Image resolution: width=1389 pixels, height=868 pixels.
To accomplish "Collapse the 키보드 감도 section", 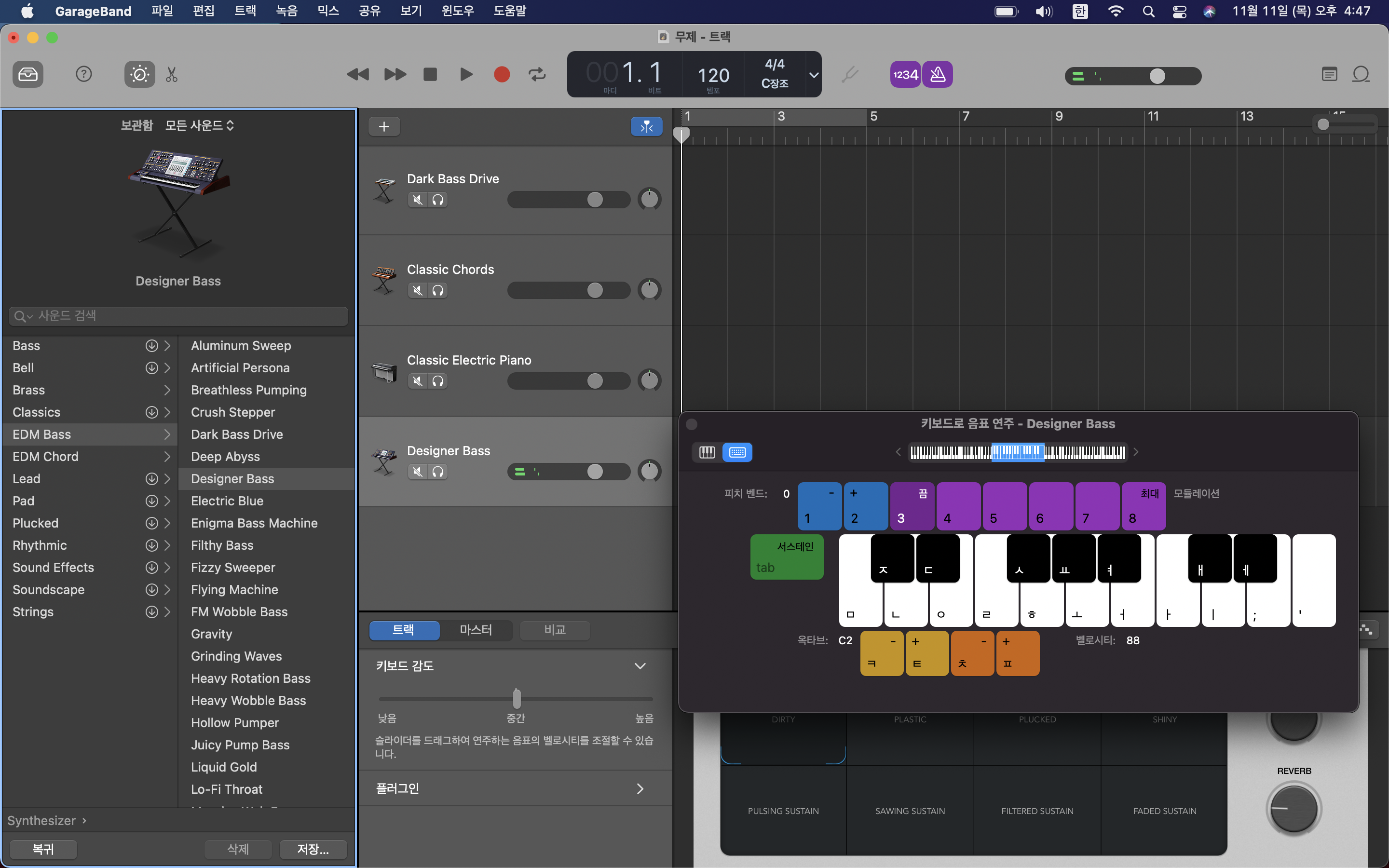I will pos(640,666).
